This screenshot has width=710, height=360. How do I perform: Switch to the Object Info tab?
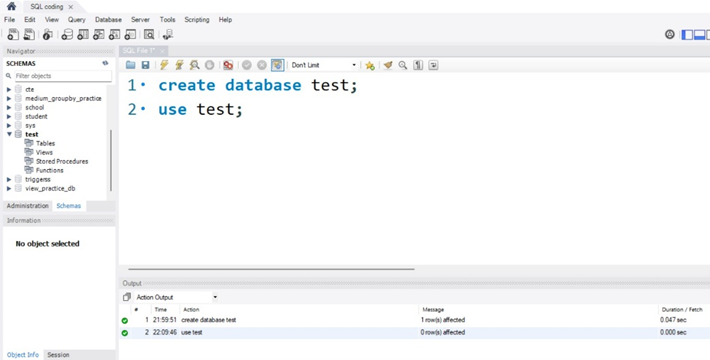[x=23, y=355]
